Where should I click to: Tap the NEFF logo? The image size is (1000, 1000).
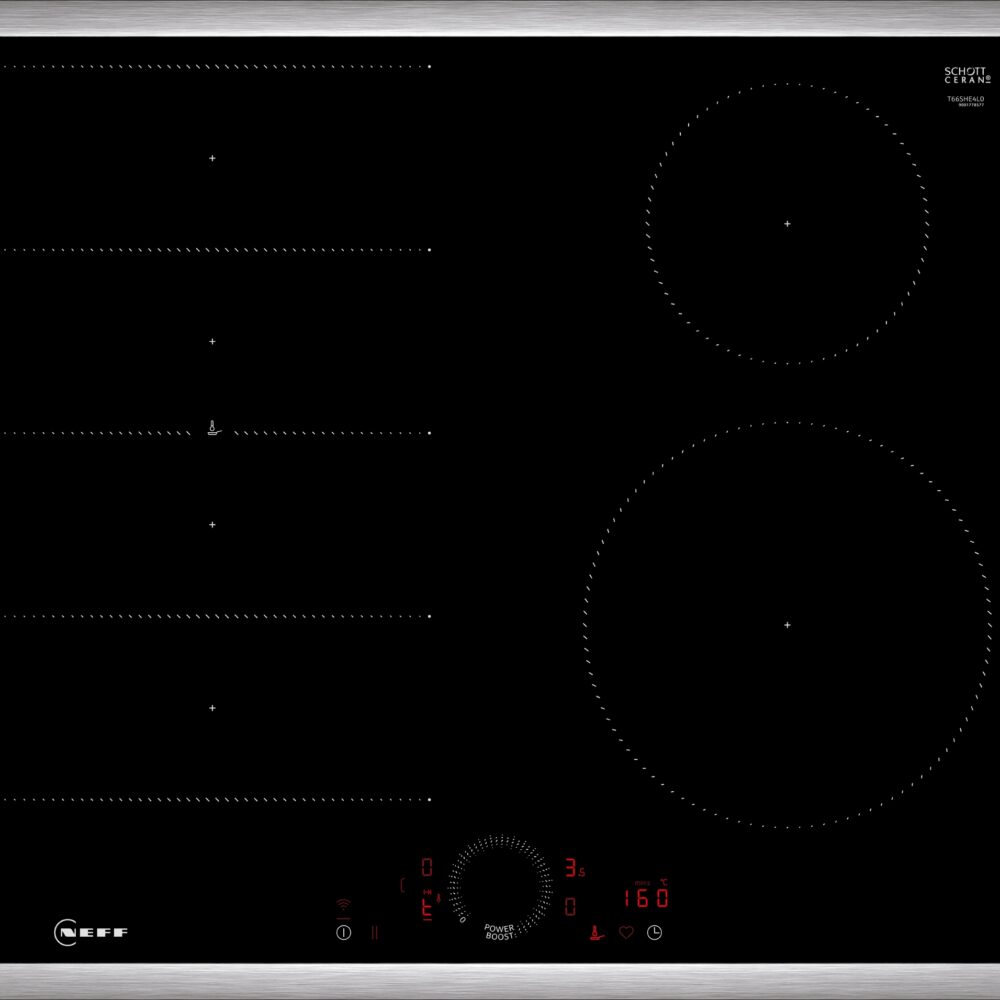click(91, 932)
